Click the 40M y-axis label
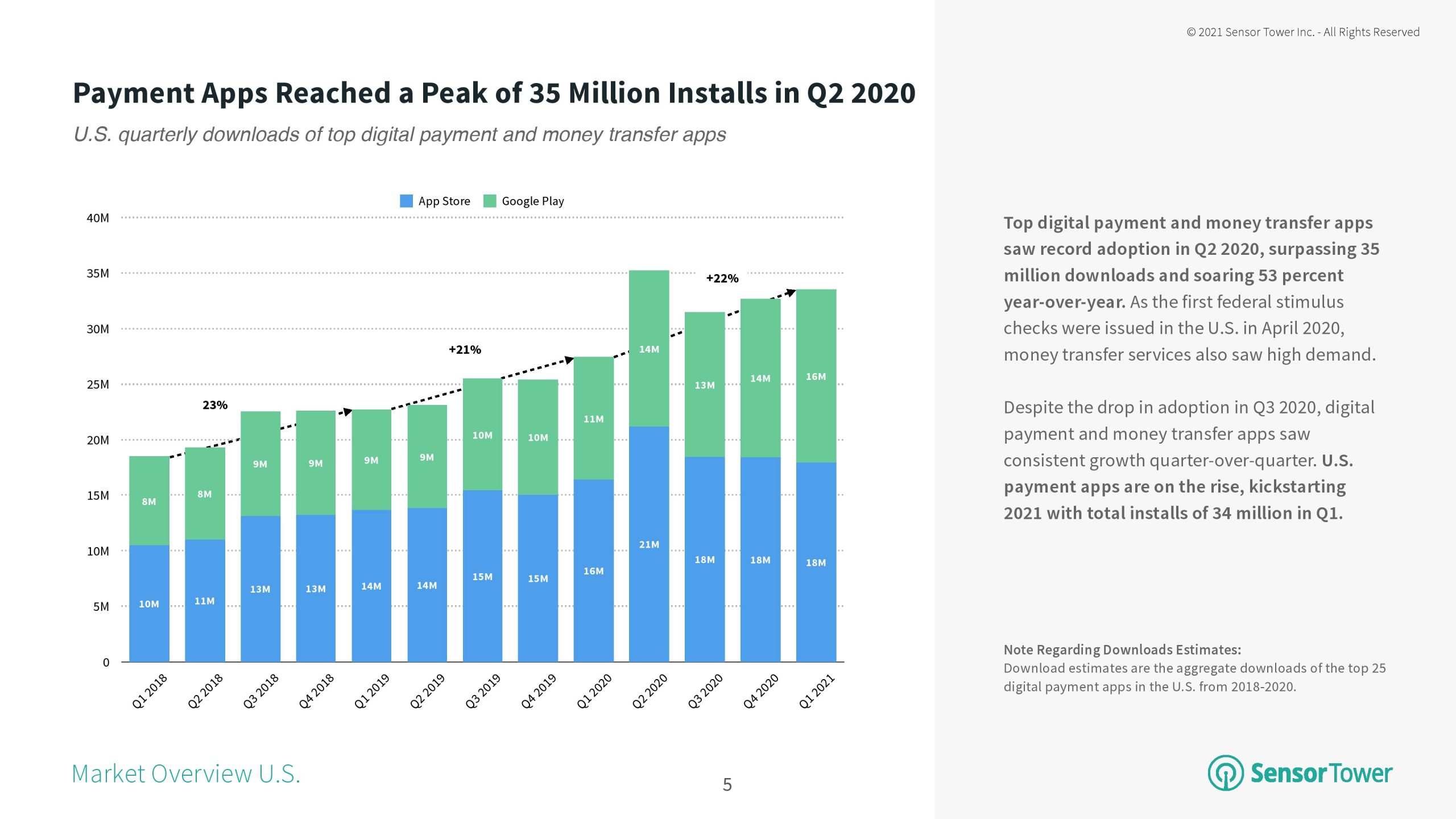1456x819 pixels. click(97, 218)
